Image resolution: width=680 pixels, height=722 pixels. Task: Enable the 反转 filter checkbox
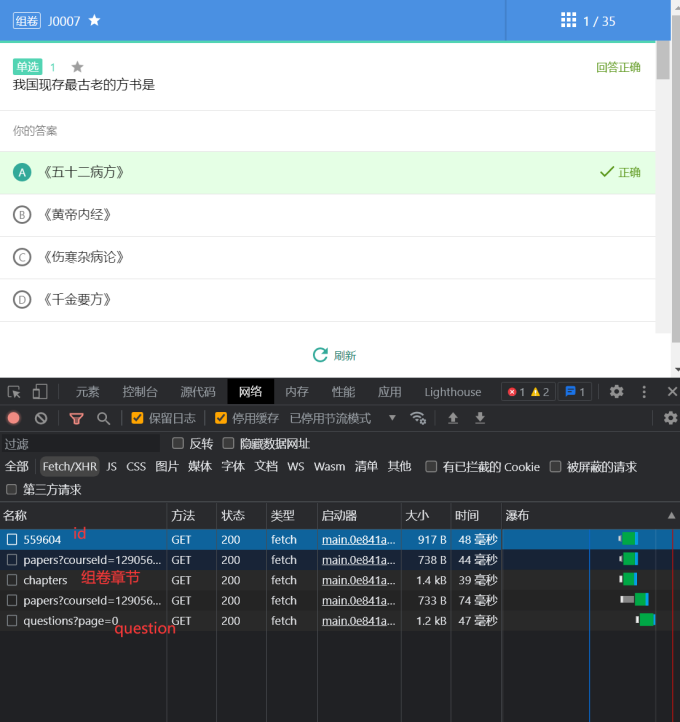click(x=178, y=443)
